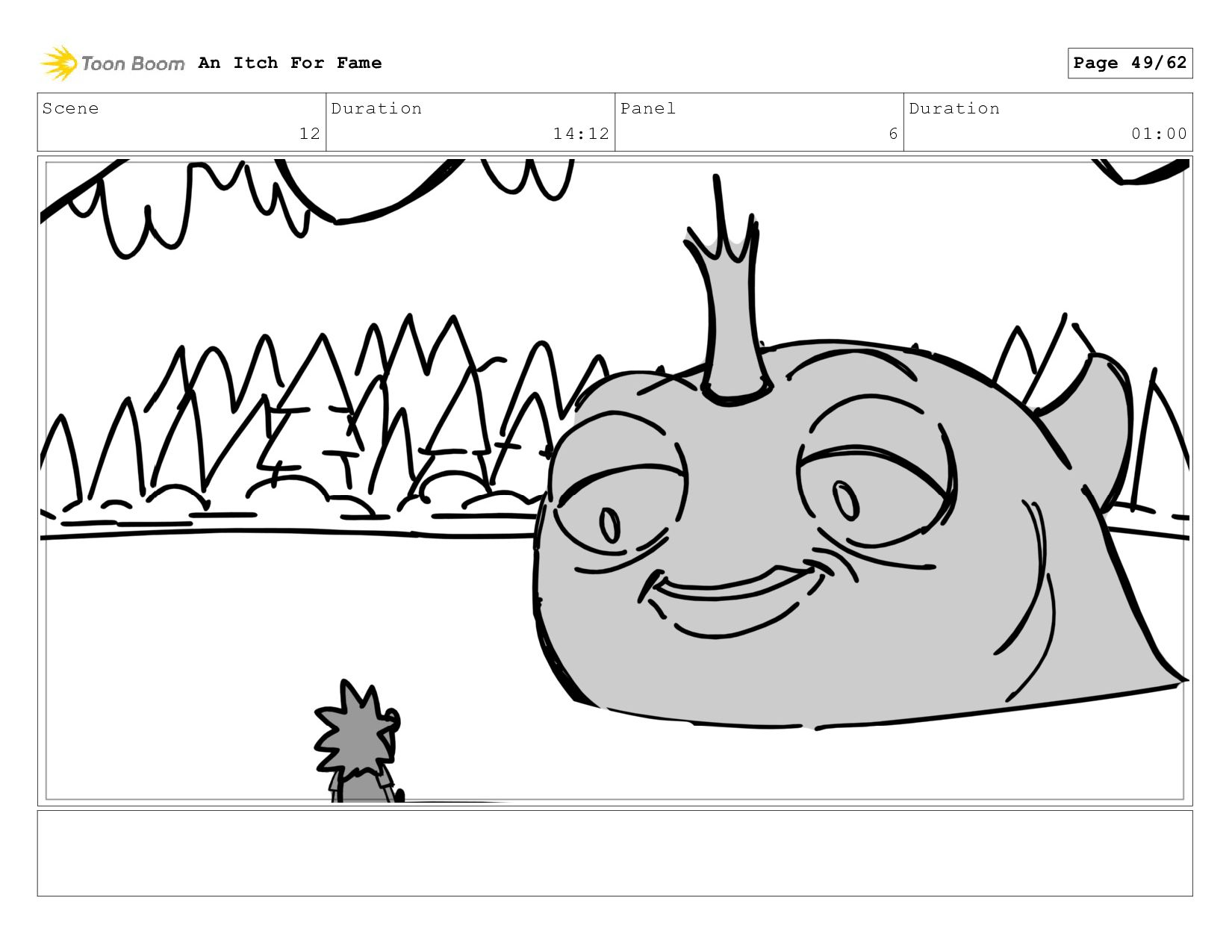Click the 'Scene' header label
Viewport: 1232px width, 952px height.
click(x=70, y=108)
